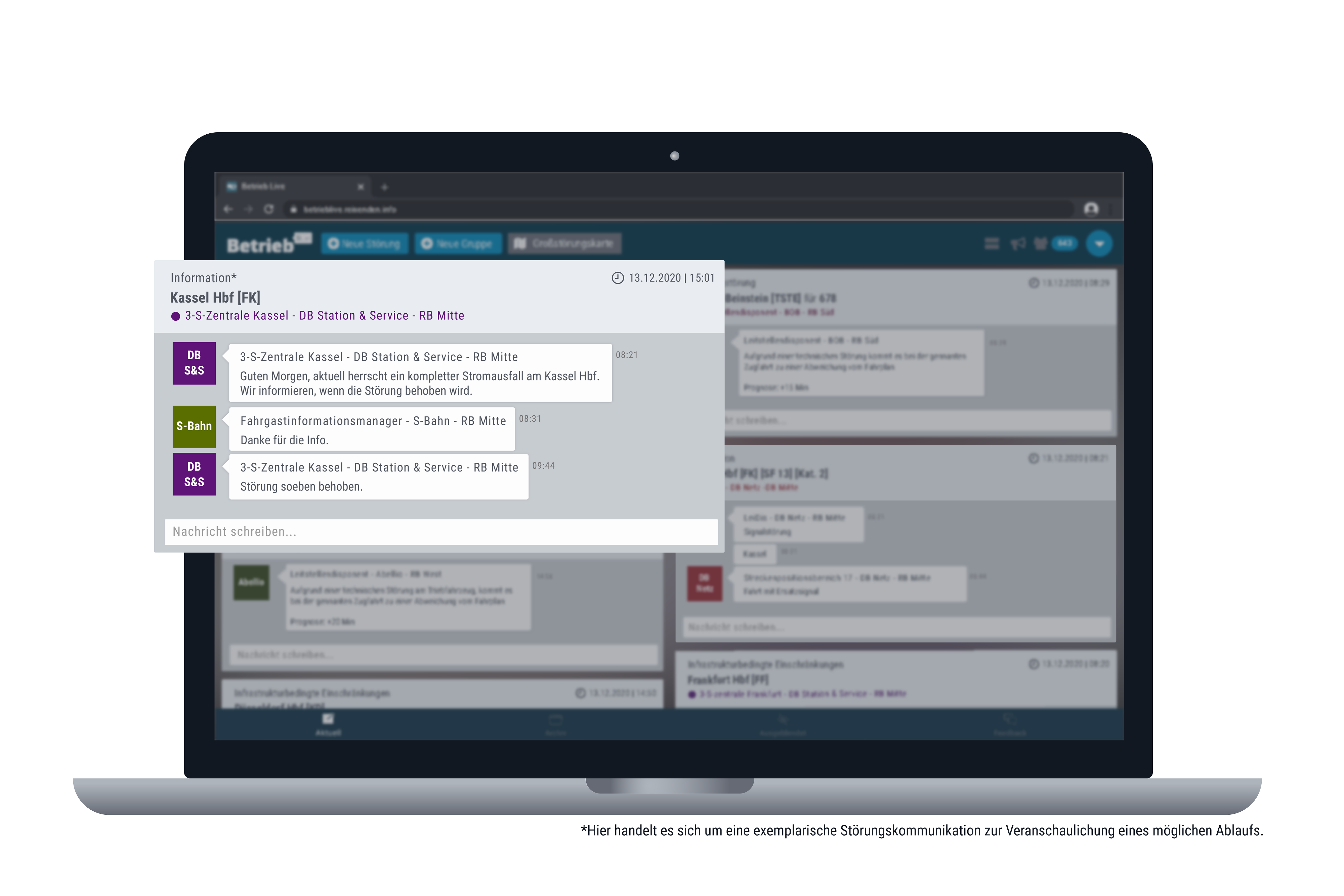
Task: Open a new browser tab with plus
Action: coord(385,187)
